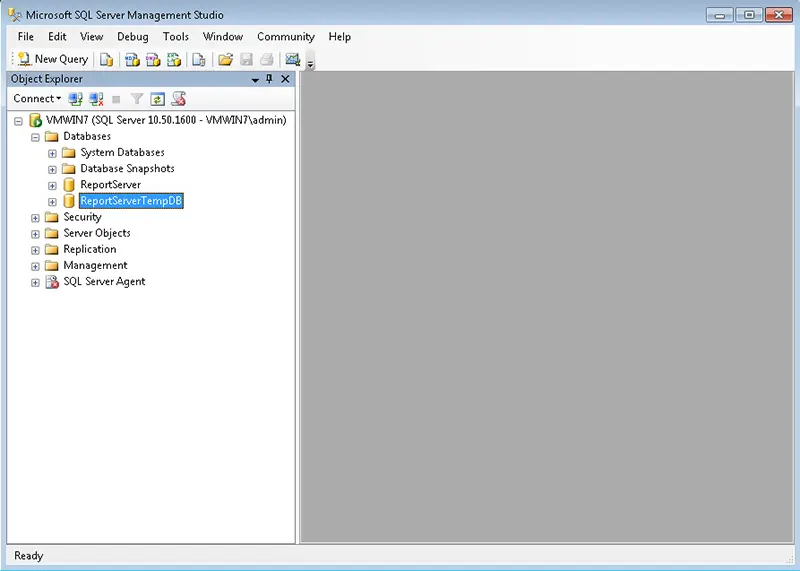Close the Object Explorer panel
This screenshot has width=800, height=571.
[x=285, y=79]
